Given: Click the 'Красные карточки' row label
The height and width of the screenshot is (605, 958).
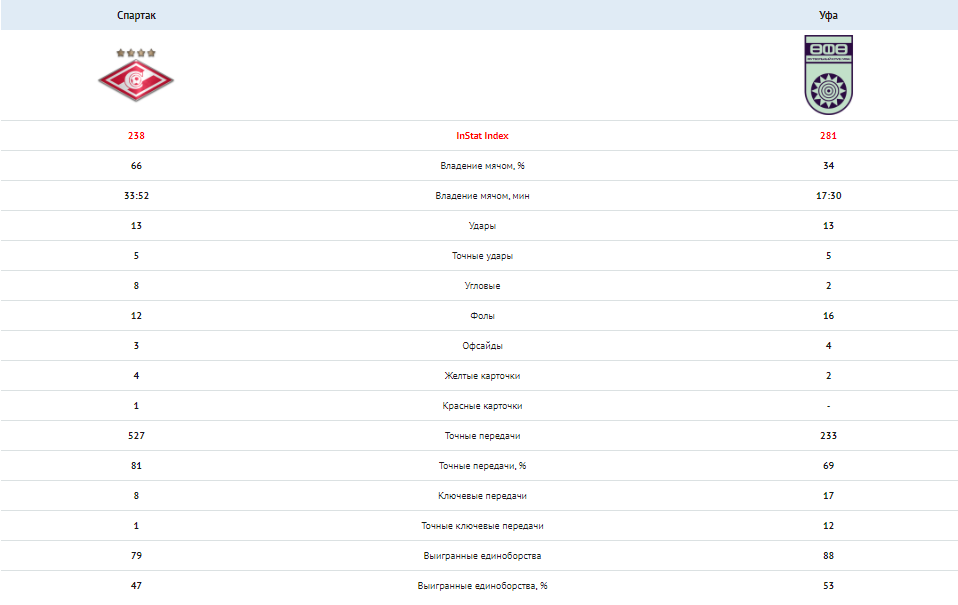Looking at the screenshot, I should pyautogui.click(x=482, y=405).
